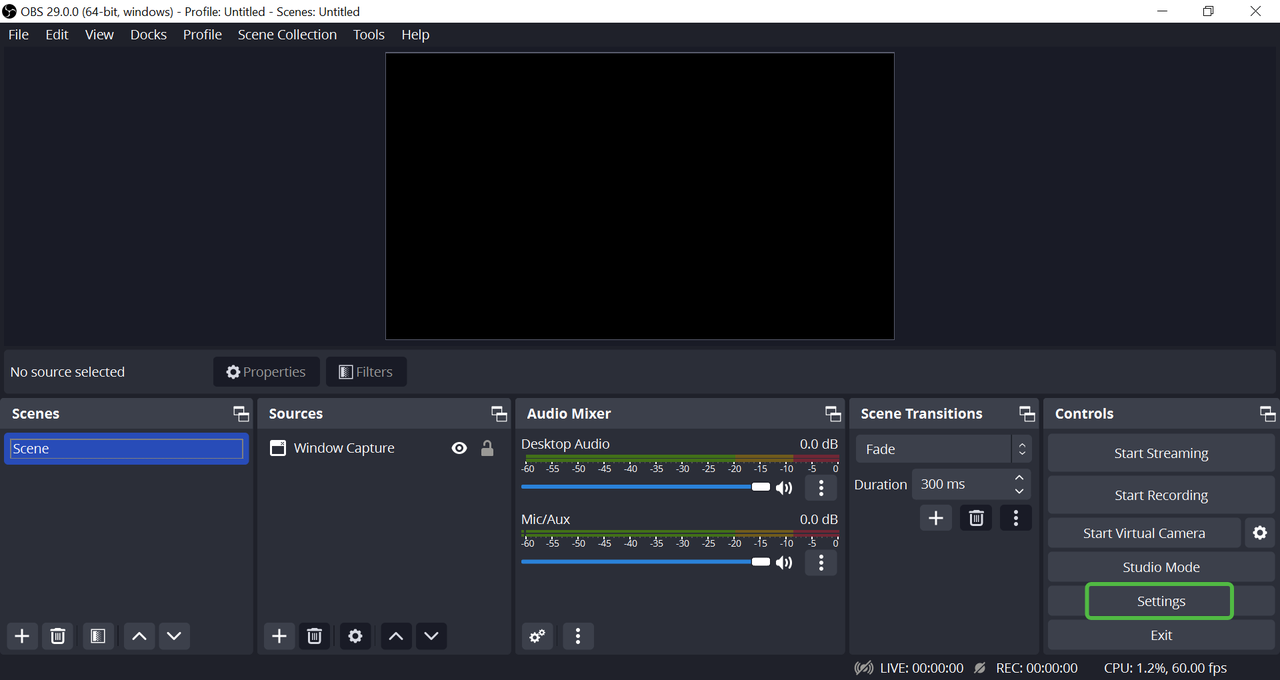
Task: Pop out the Audio Mixer dock
Action: 832,414
